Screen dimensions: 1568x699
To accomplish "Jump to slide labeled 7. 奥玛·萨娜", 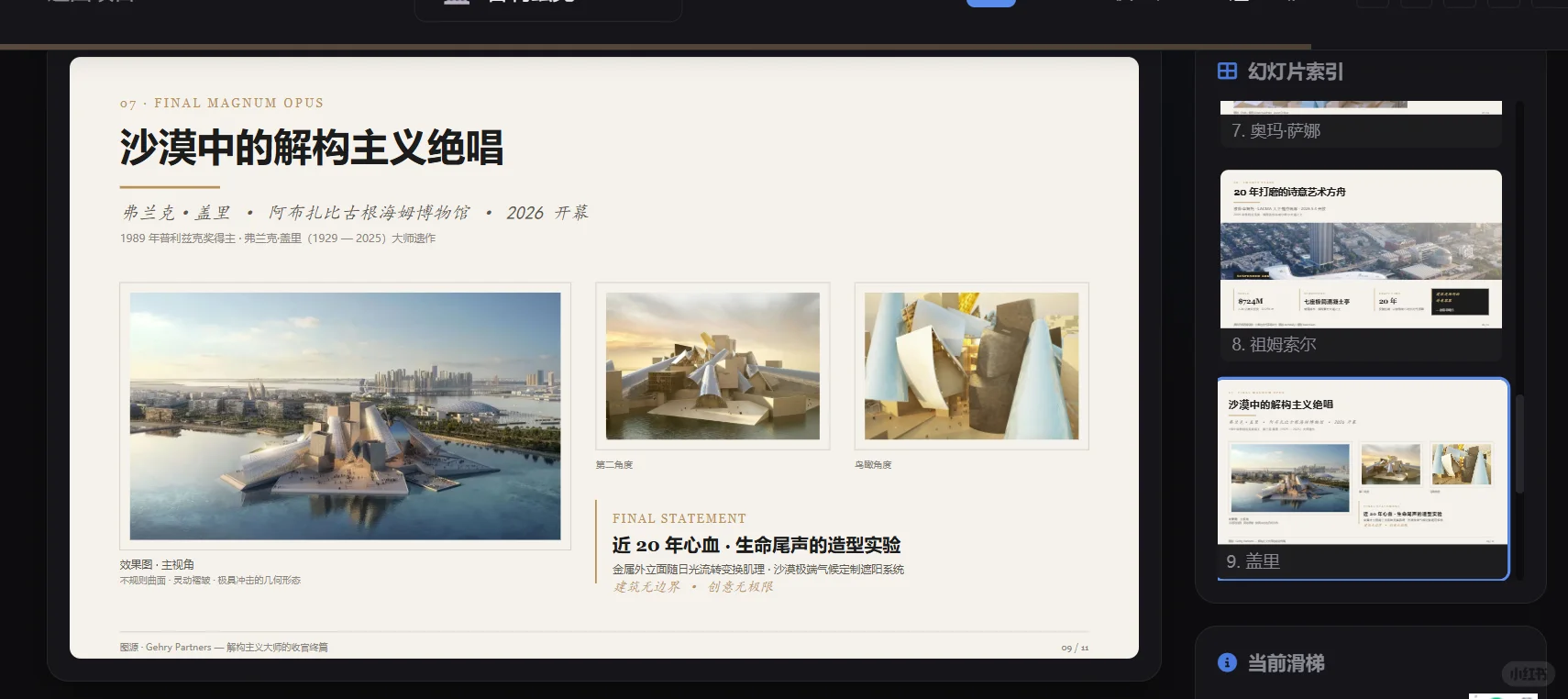I will (1361, 124).
